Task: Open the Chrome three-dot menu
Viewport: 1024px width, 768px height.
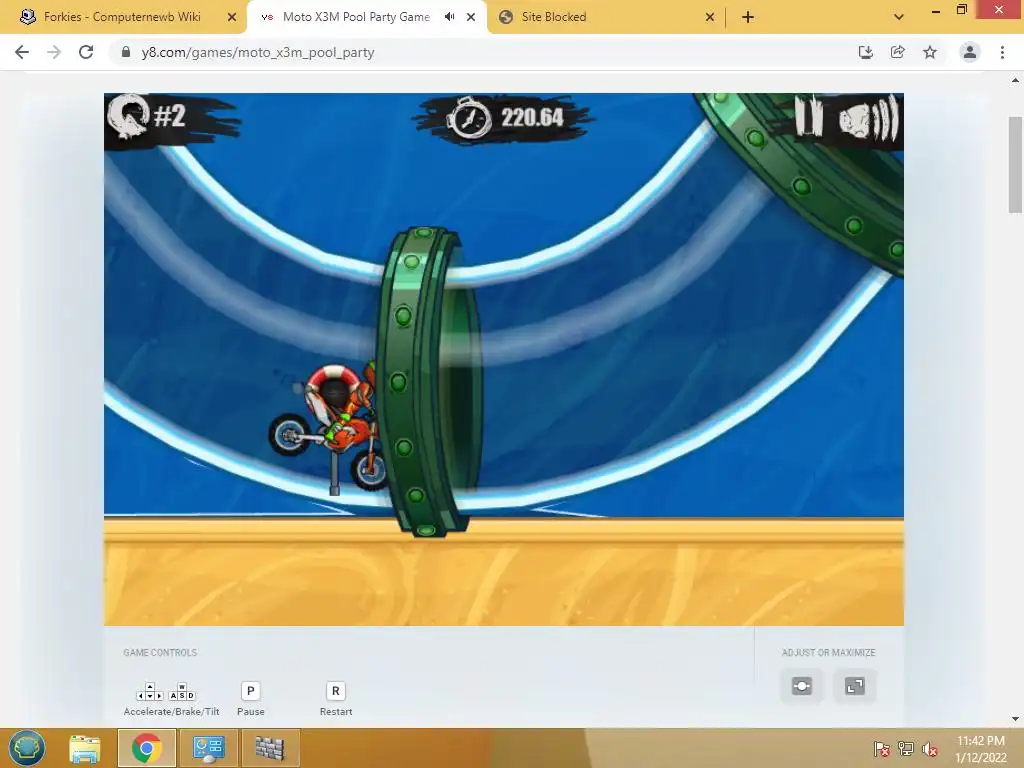Action: coord(1002,52)
